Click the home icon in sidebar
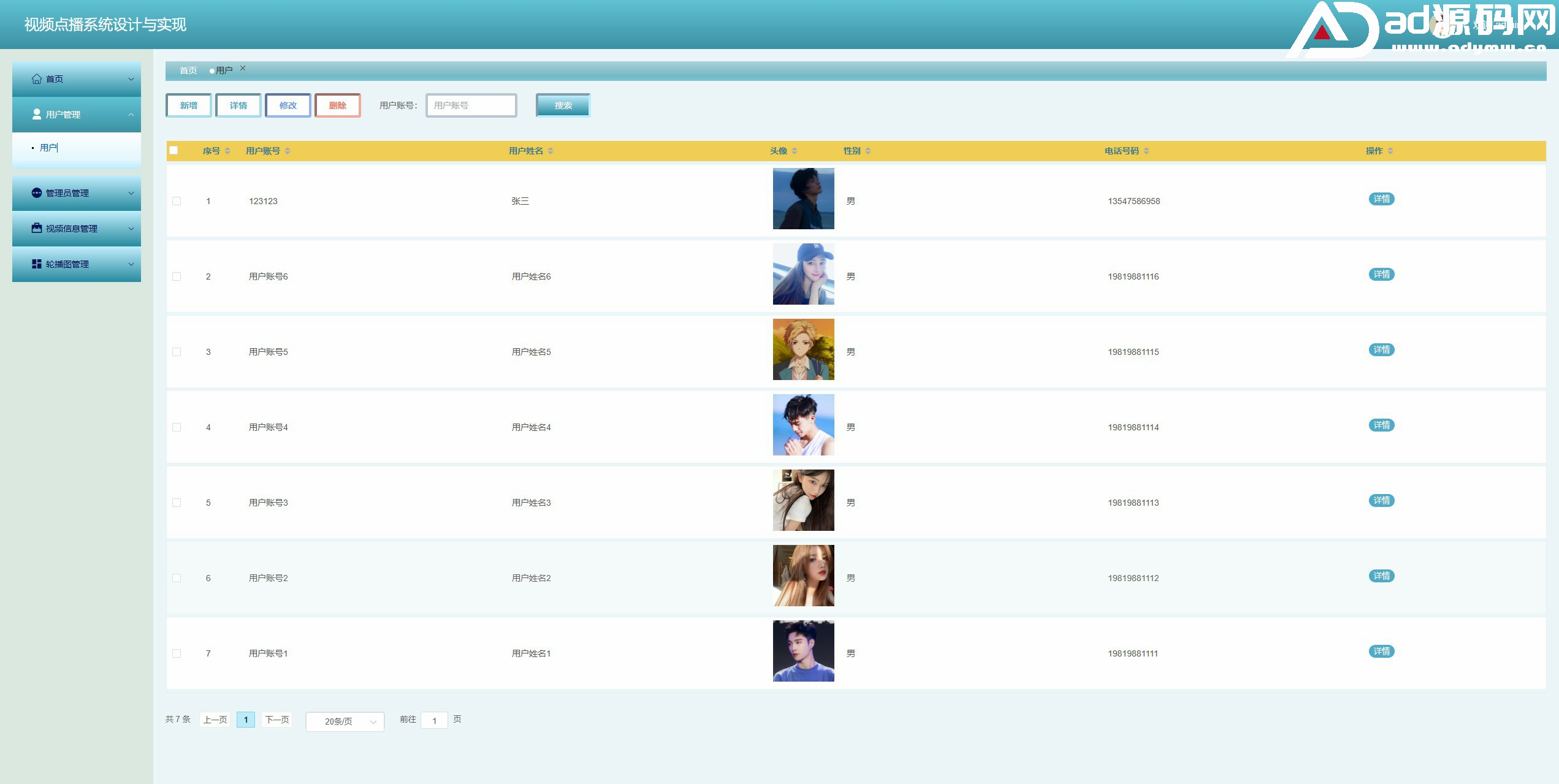Viewport: 1559px width, 784px height. point(37,79)
